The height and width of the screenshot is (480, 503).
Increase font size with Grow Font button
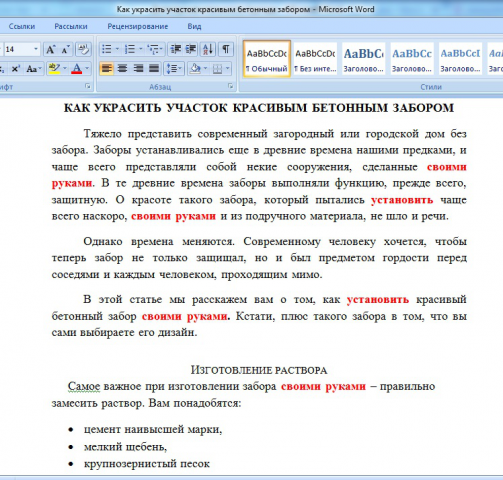[x=50, y=50]
